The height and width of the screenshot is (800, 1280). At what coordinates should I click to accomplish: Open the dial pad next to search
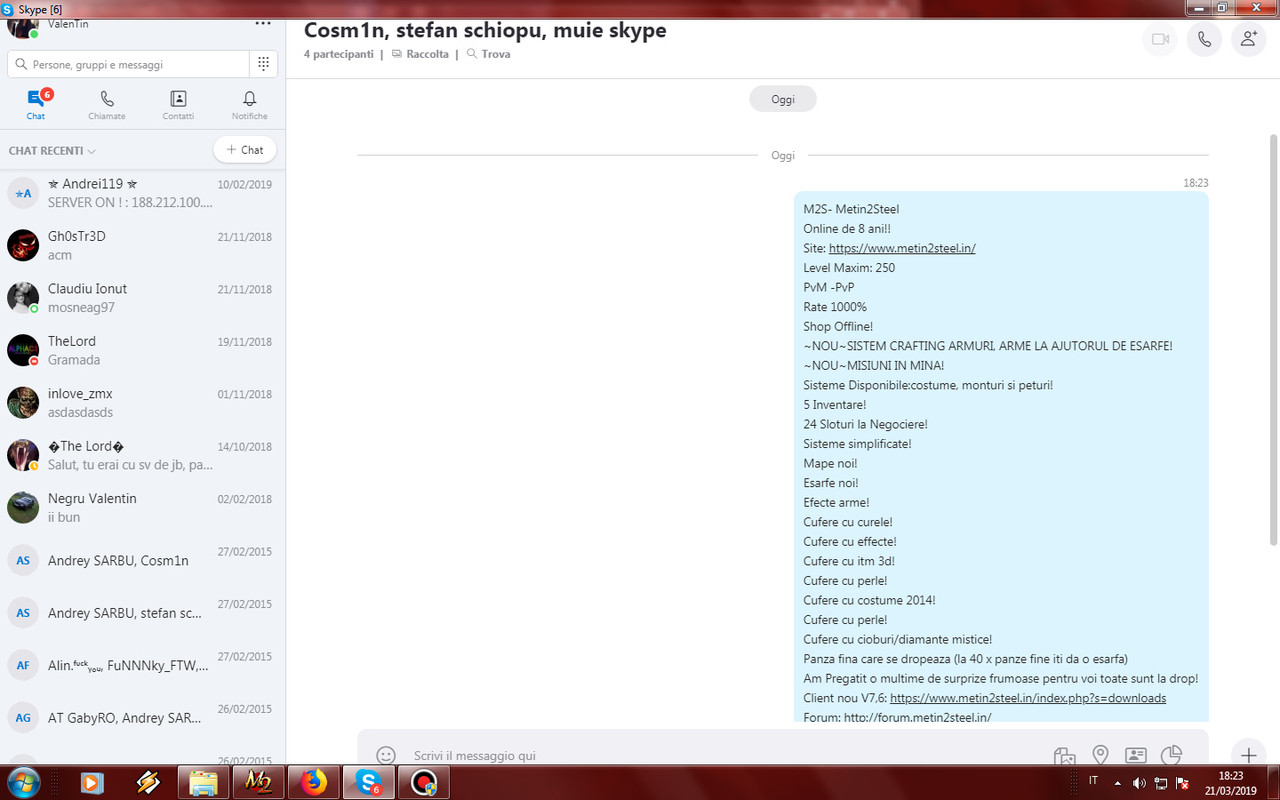[x=263, y=64]
